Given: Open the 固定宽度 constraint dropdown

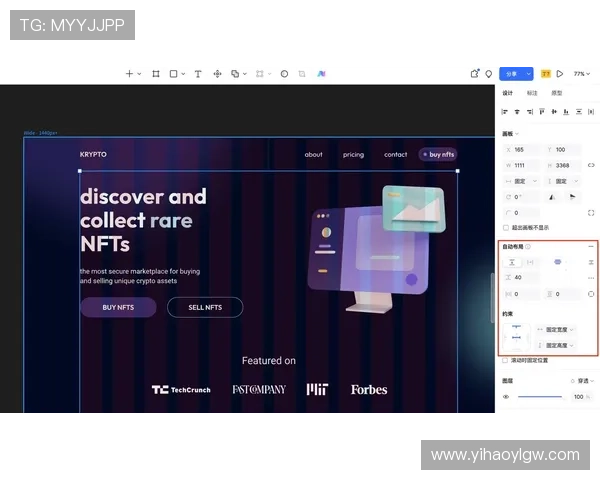Looking at the screenshot, I should pyautogui.click(x=557, y=329).
